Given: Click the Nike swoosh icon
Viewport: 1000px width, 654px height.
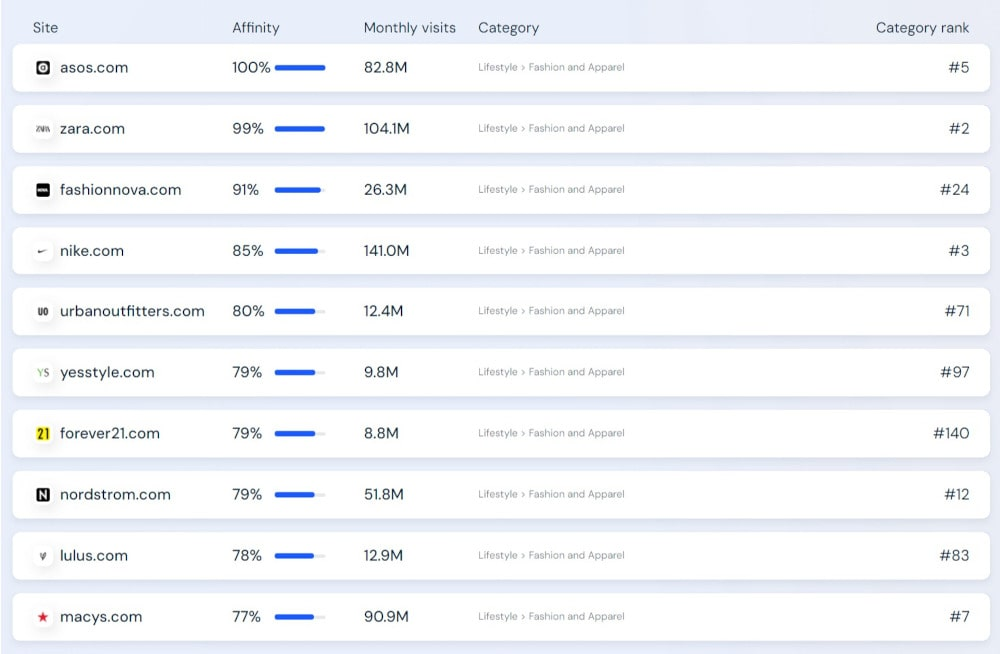Looking at the screenshot, I should 43,251.
